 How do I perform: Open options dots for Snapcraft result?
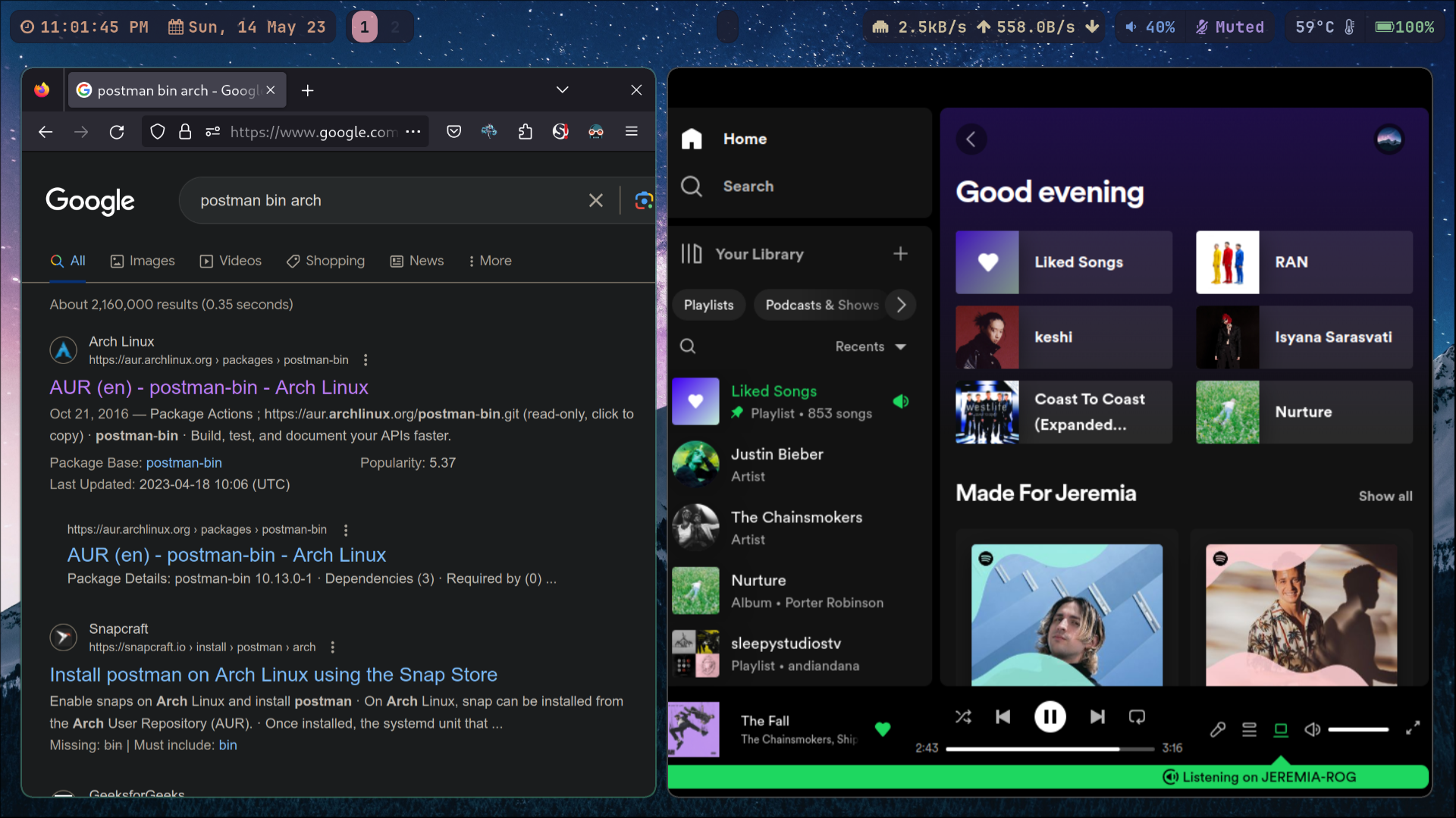pos(332,647)
